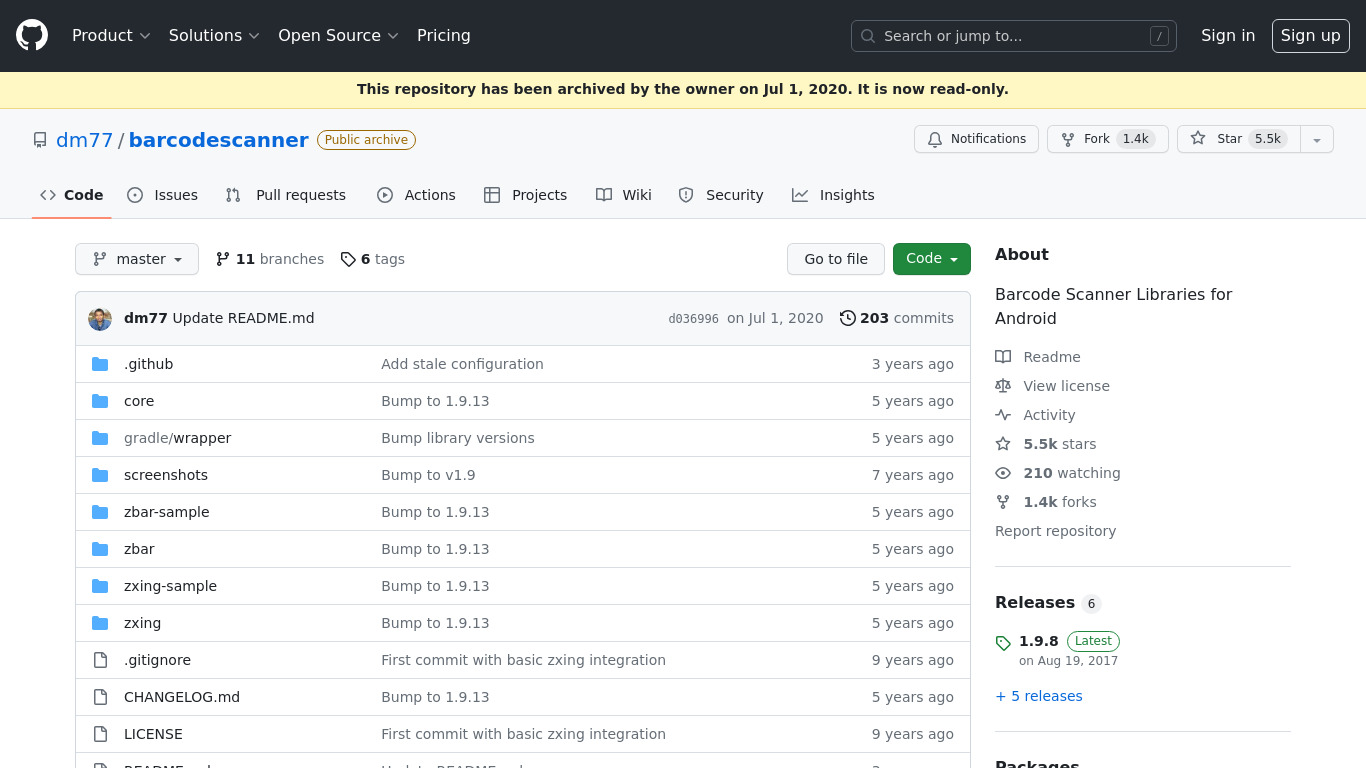Click the repository icon beside dm77

click(x=40, y=140)
